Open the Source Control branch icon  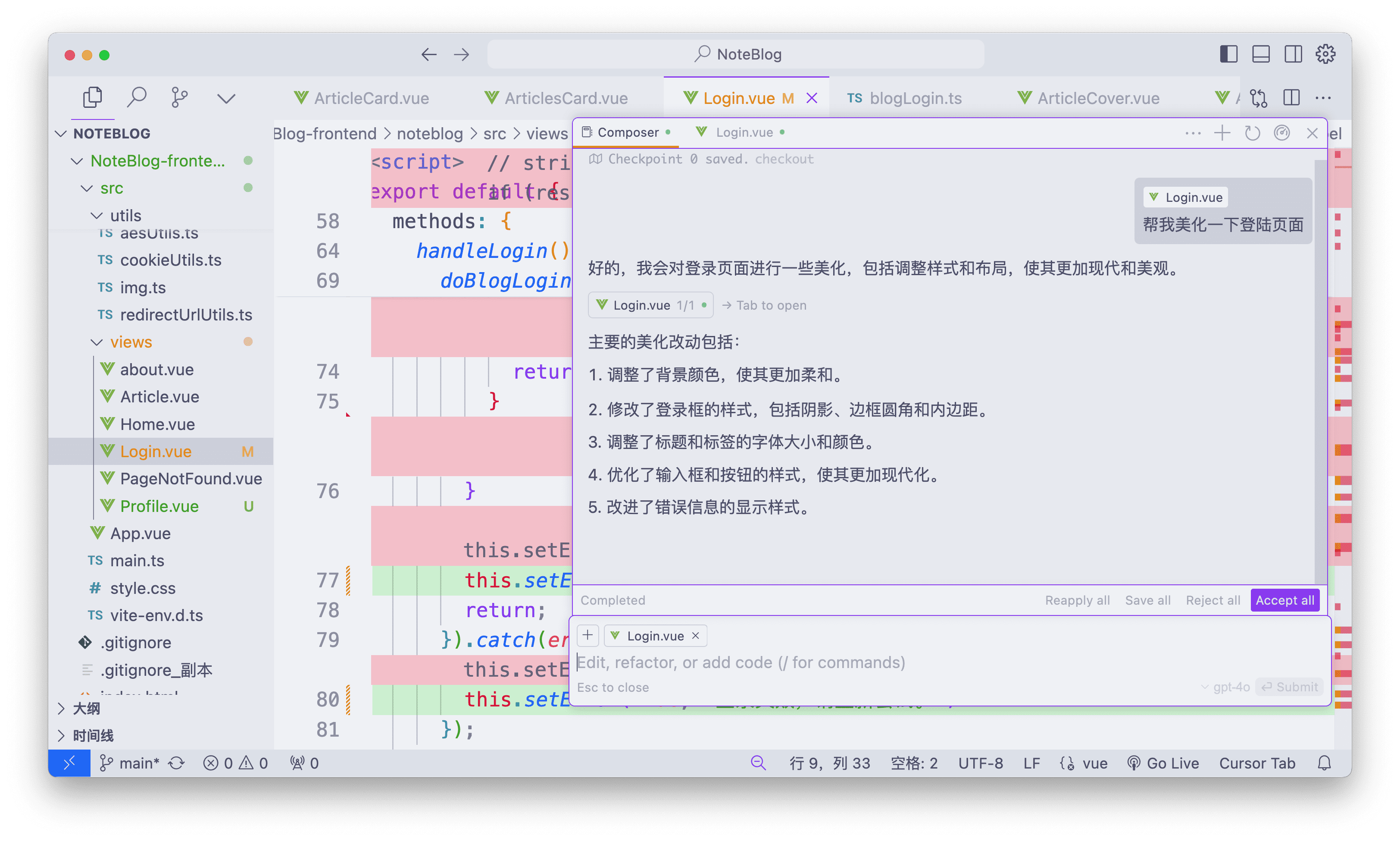[x=180, y=97]
